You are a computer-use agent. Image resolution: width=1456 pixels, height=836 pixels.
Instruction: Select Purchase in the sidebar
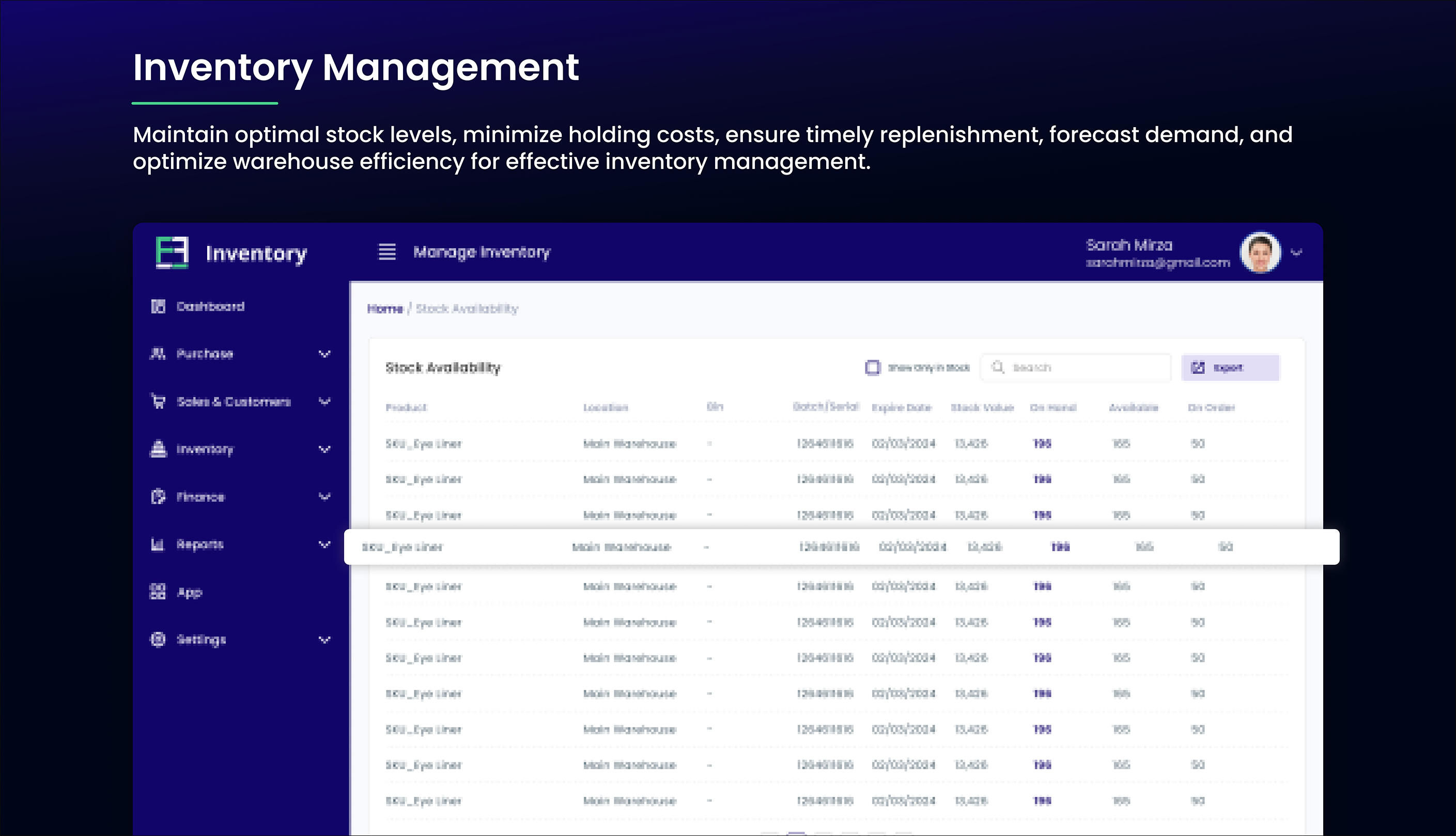coord(205,354)
